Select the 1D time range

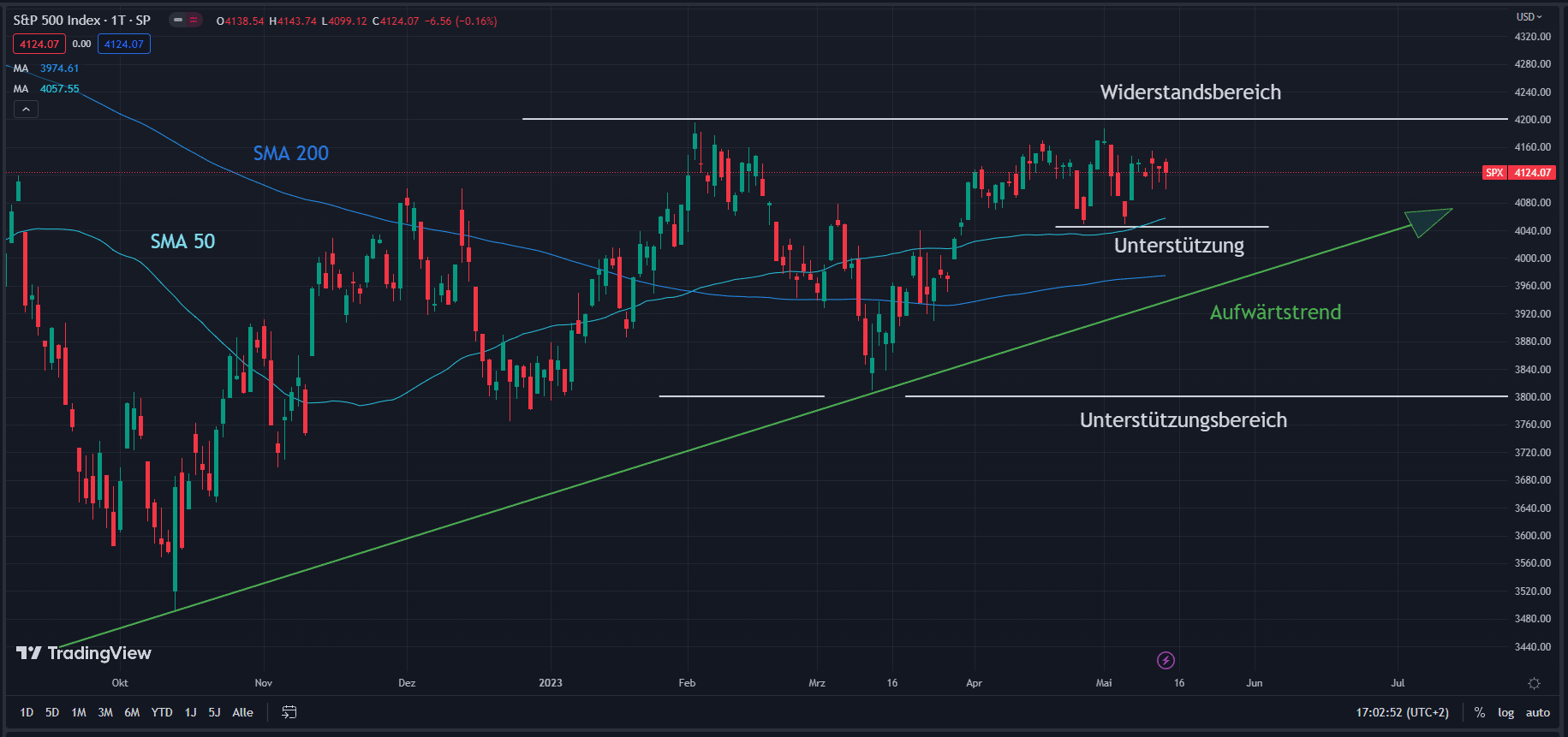pos(27,712)
